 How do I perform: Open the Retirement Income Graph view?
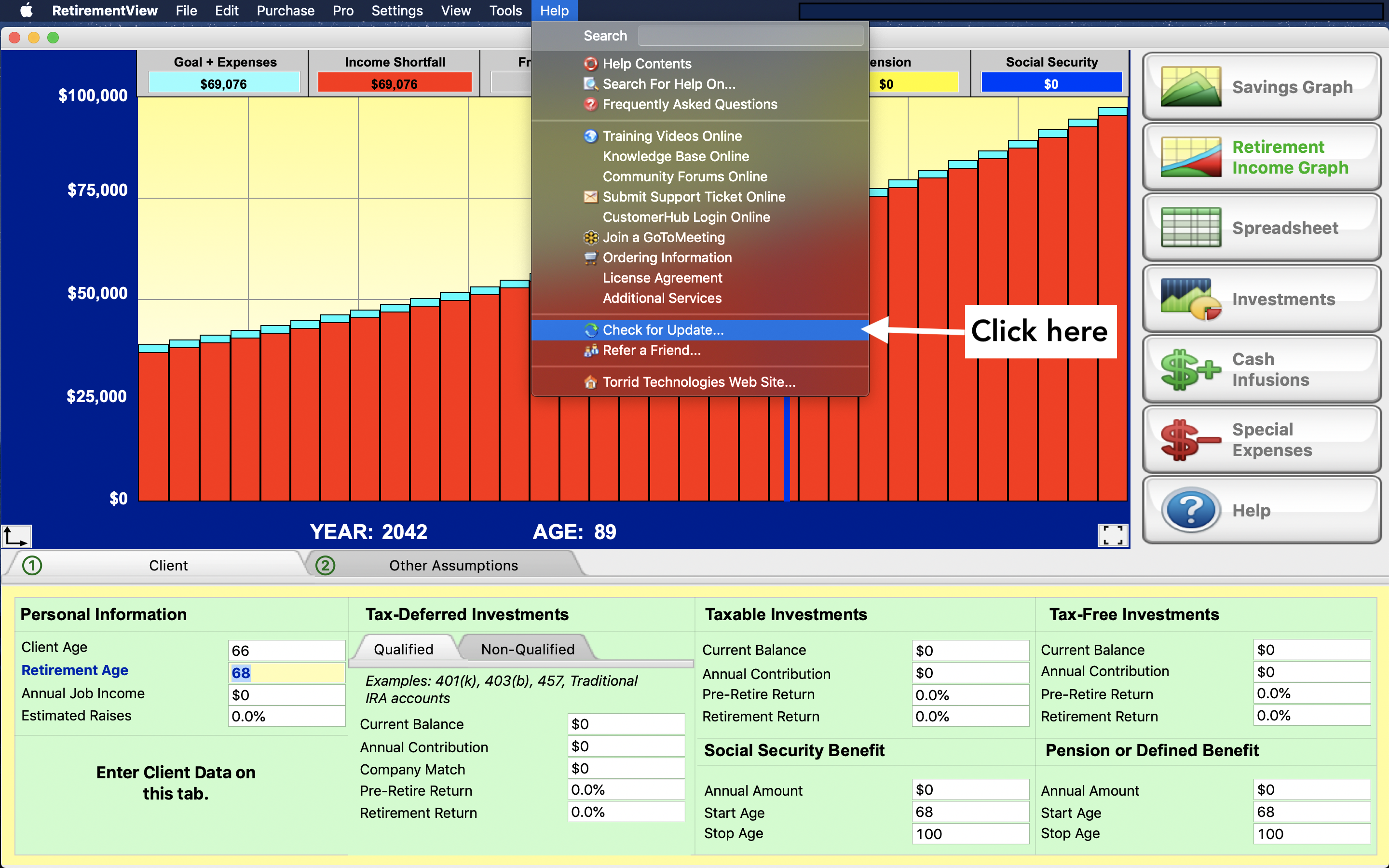1261,157
